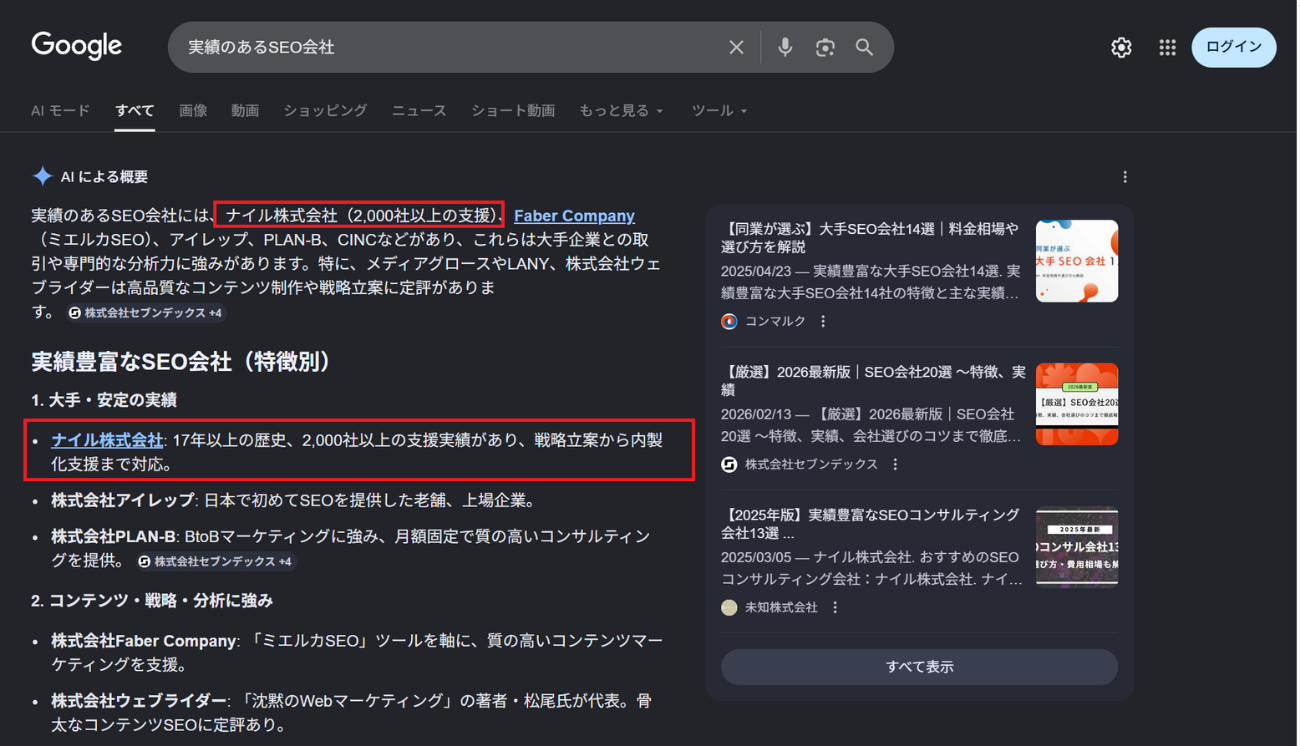The width and height of the screenshot is (1300, 746).
Task: Clear the search query with the X icon
Action: click(737, 46)
